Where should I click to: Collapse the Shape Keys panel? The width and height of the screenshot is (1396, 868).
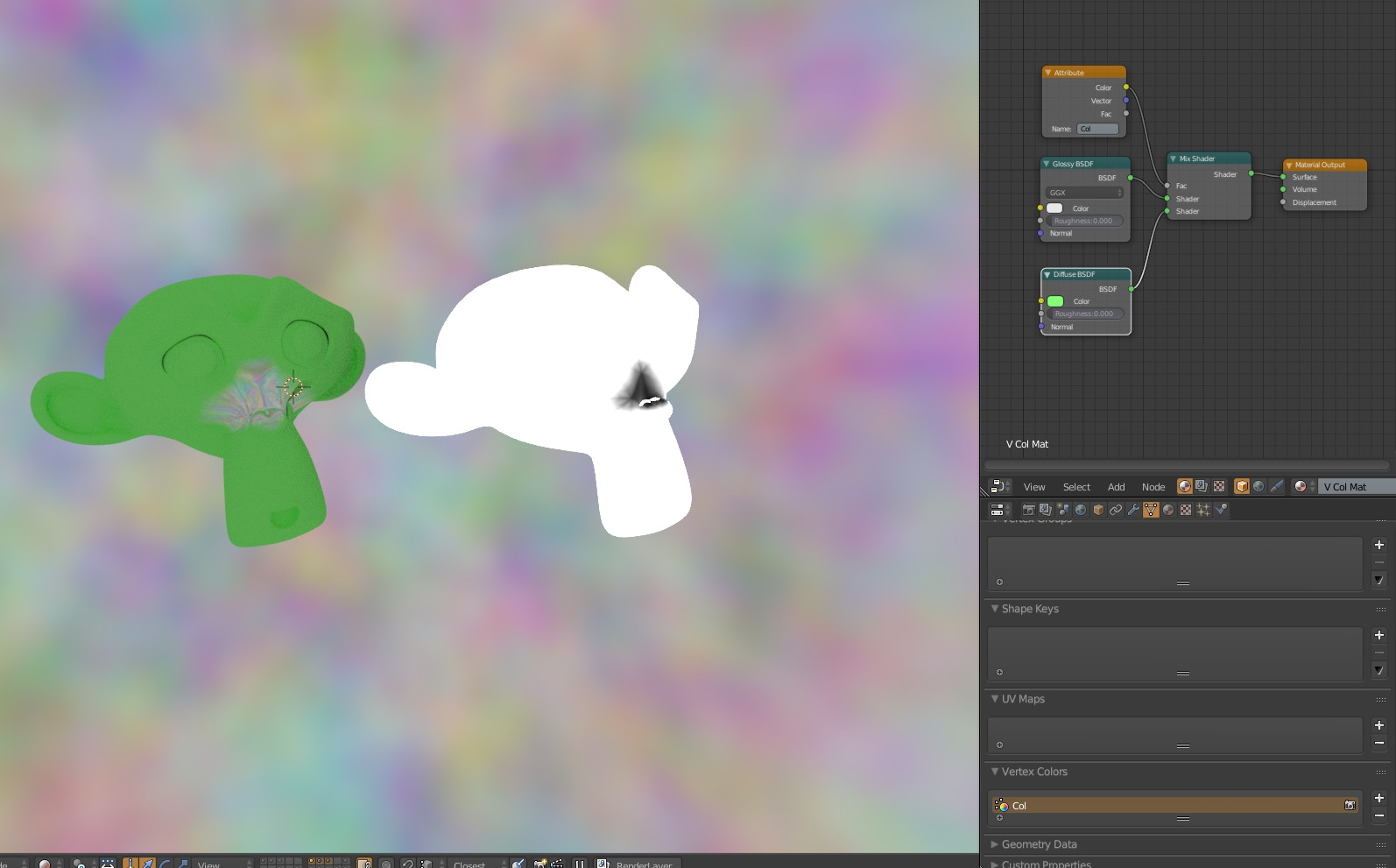pos(995,609)
